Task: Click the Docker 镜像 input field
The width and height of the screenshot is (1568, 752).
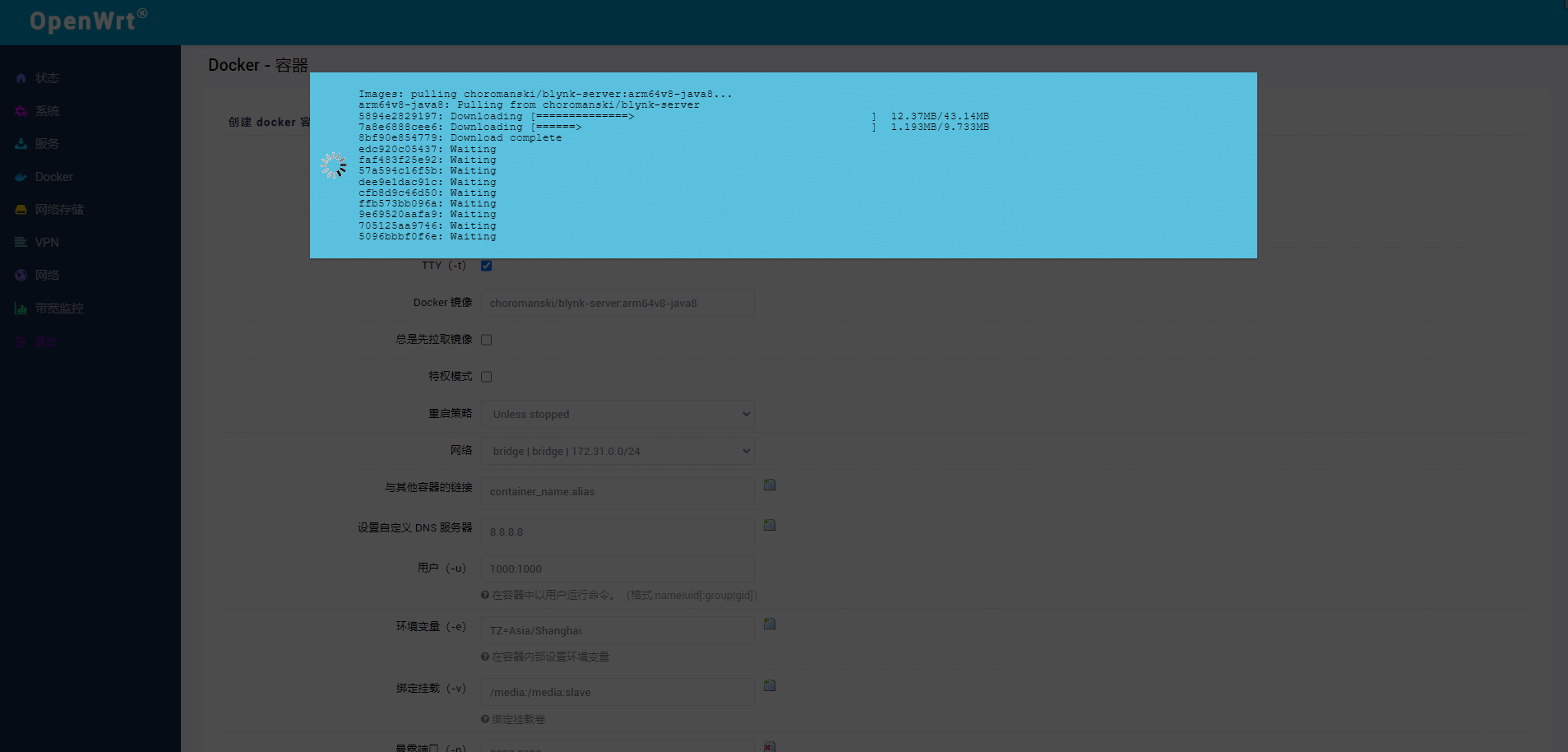Action: click(x=617, y=303)
